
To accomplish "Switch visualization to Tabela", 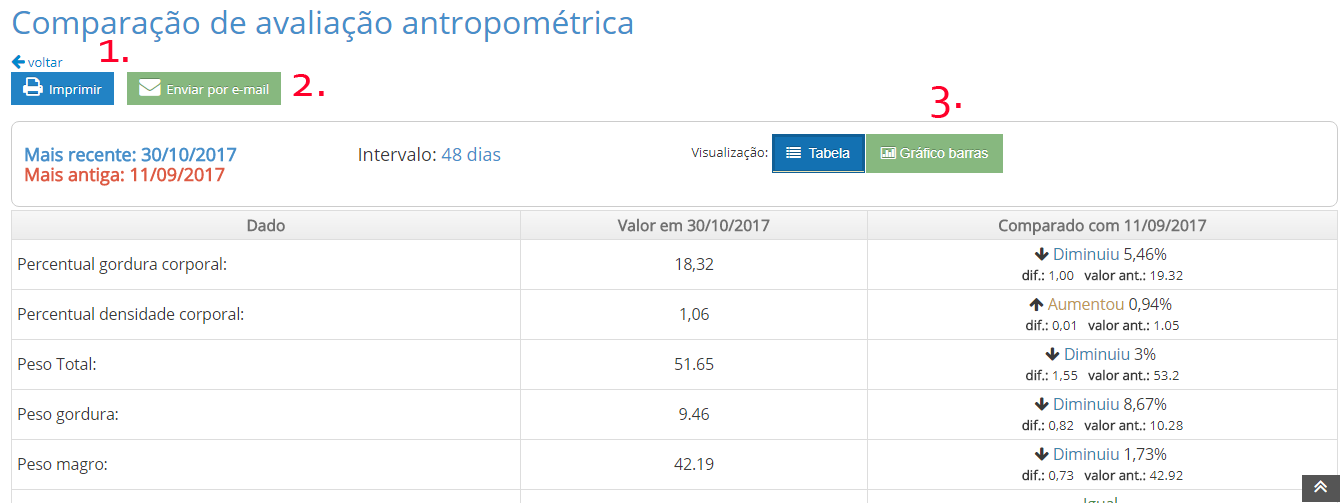I will point(818,153).
